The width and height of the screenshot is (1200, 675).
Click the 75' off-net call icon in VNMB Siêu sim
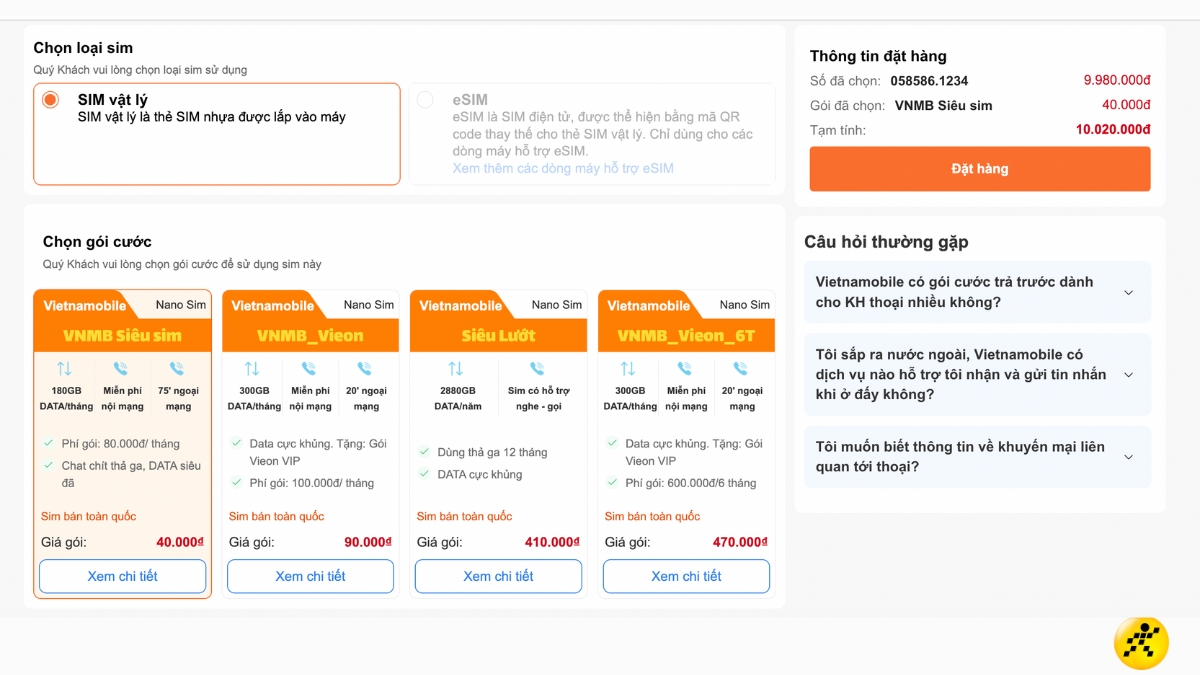(x=177, y=368)
